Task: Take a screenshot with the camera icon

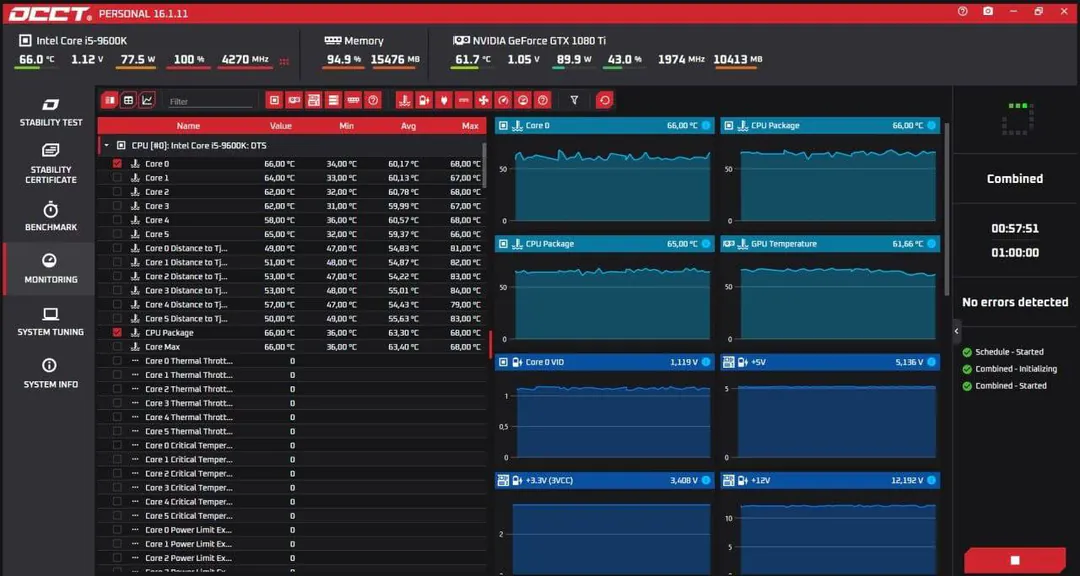Action: pyautogui.click(x=988, y=11)
